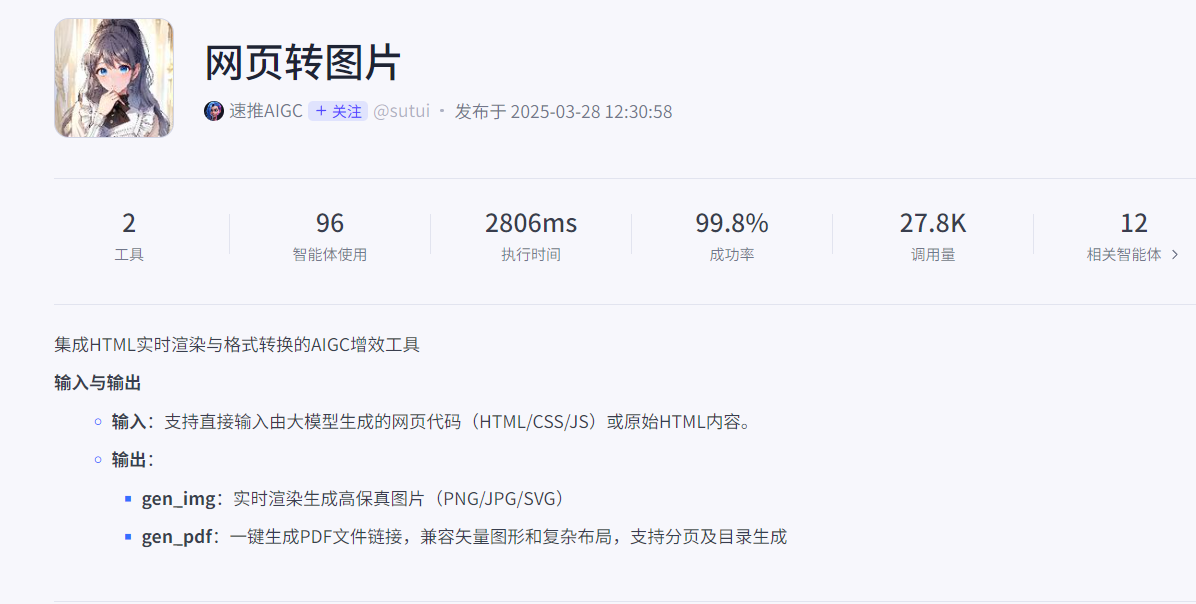
Task: Click the 27.8K call volume value
Action: (933, 223)
